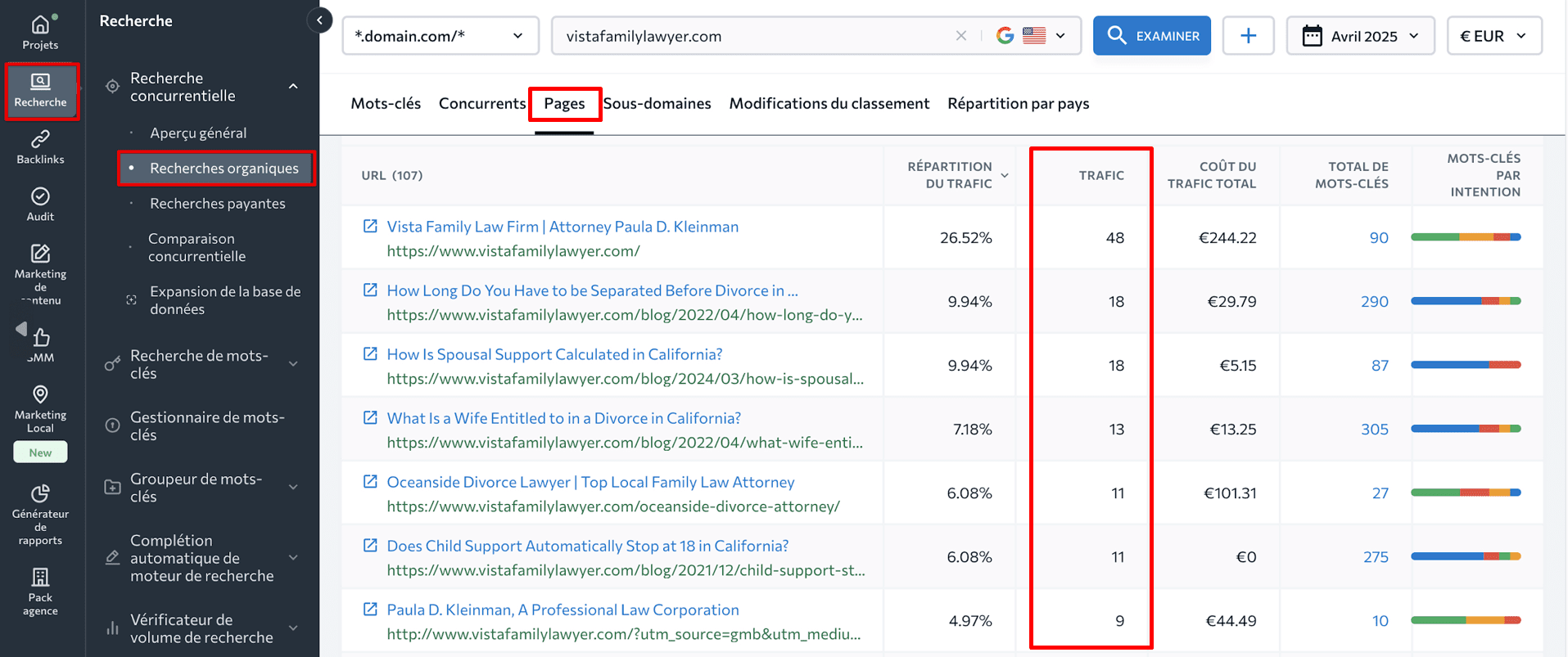Select Aperçu général menu item

198,133
